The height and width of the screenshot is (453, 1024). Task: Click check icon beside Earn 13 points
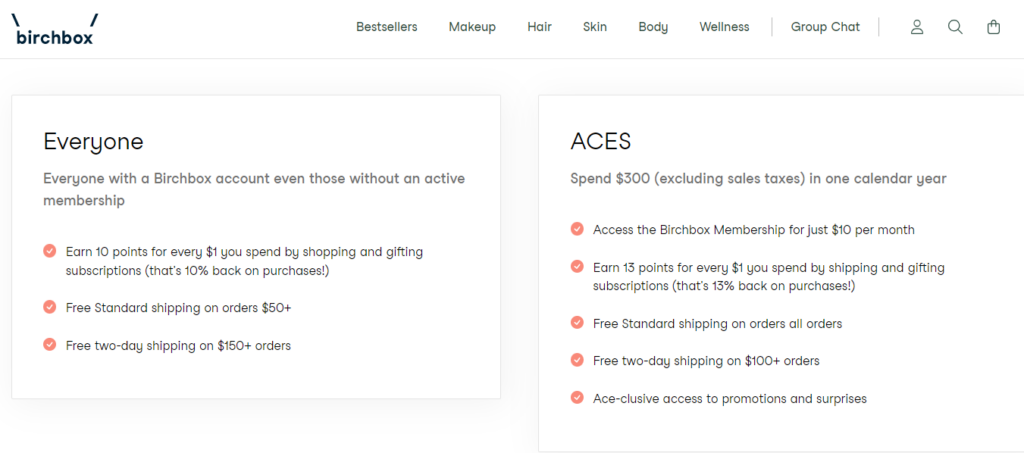pyautogui.click(x=577, y=266)
